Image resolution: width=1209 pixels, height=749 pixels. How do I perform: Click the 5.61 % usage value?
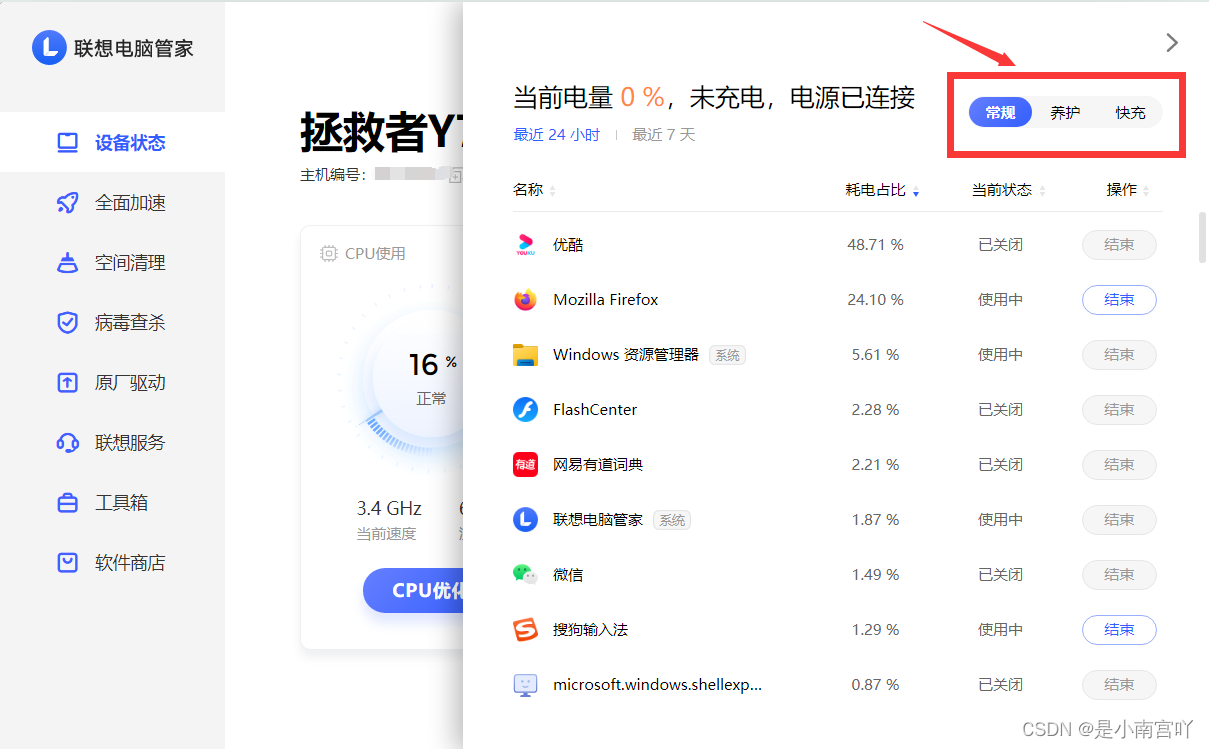[x=875, y=355]
